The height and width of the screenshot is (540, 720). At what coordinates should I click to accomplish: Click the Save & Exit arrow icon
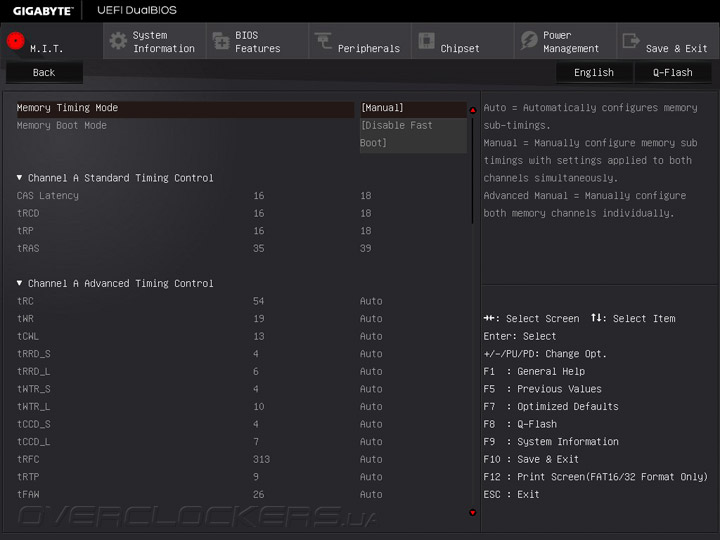[631, 41]
